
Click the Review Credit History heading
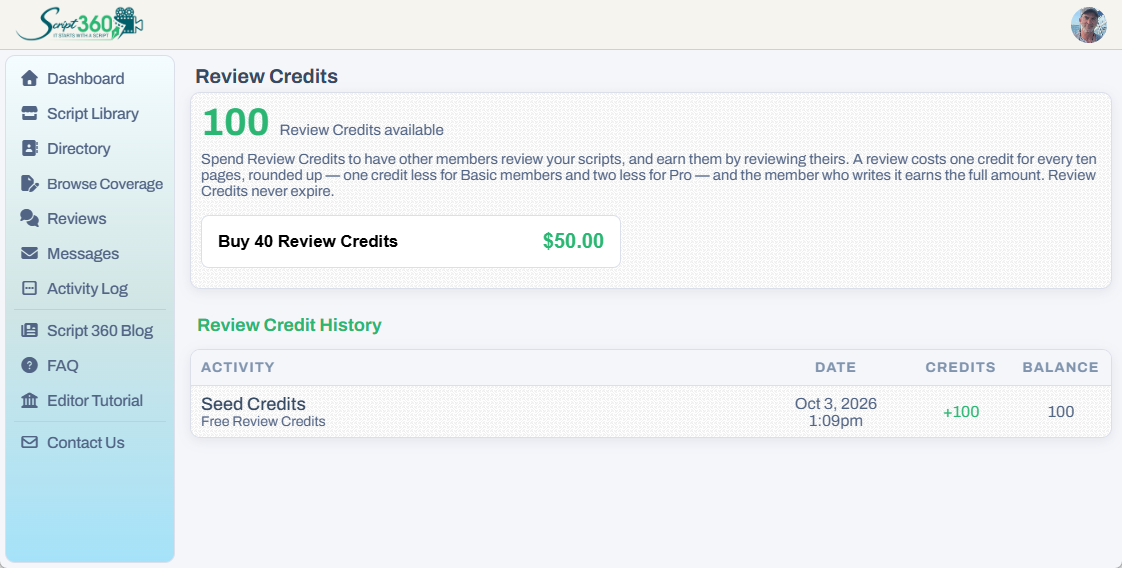[x=289, y=325]
